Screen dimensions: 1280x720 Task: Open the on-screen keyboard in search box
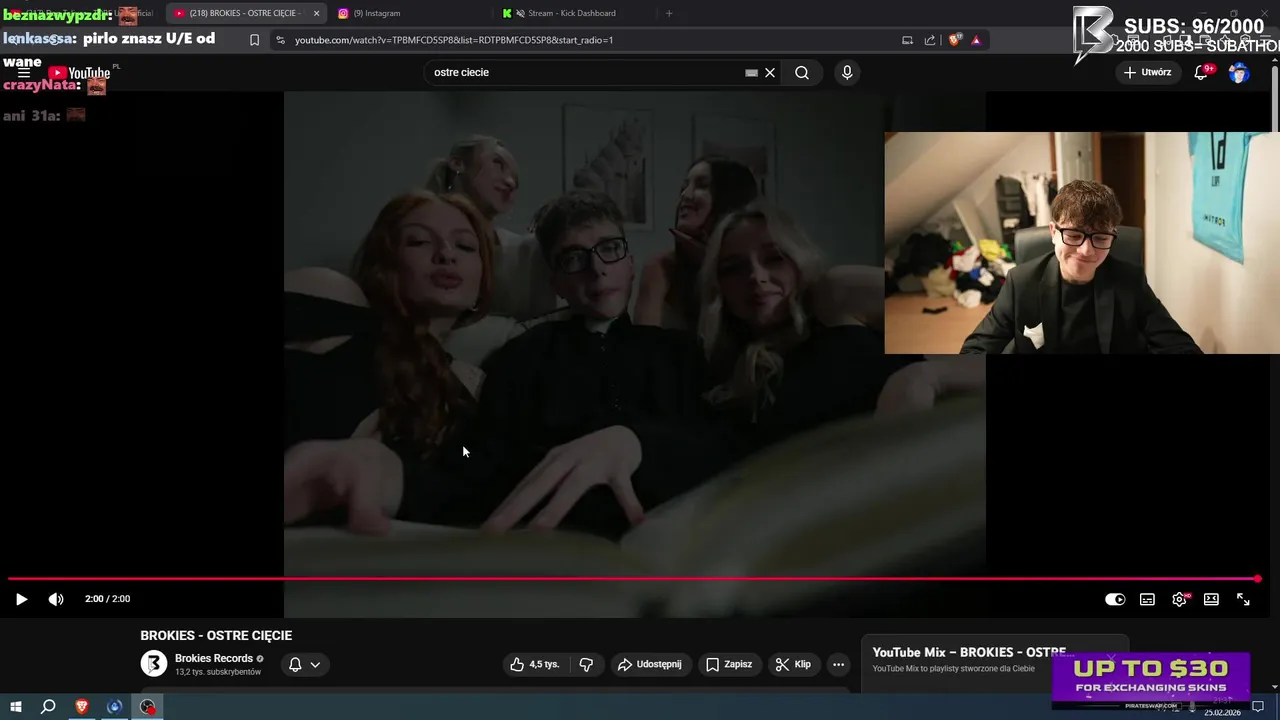pos(751,73)
